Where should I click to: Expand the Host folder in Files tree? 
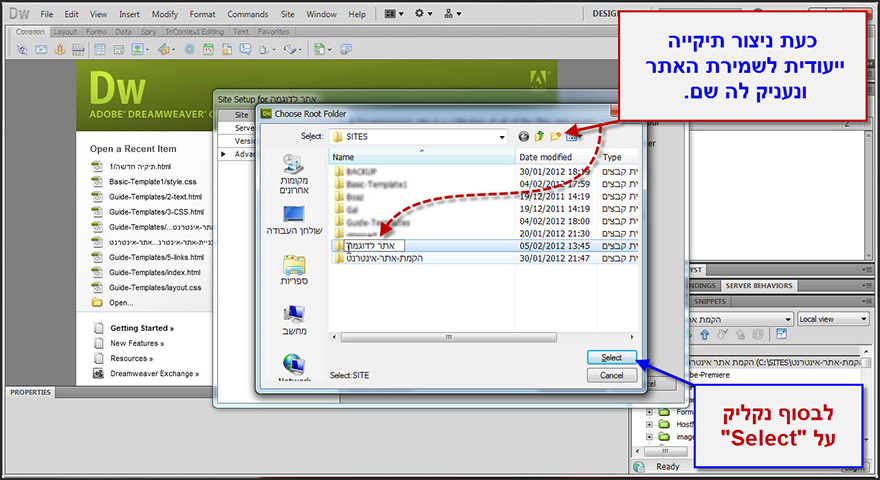point(649,424)
